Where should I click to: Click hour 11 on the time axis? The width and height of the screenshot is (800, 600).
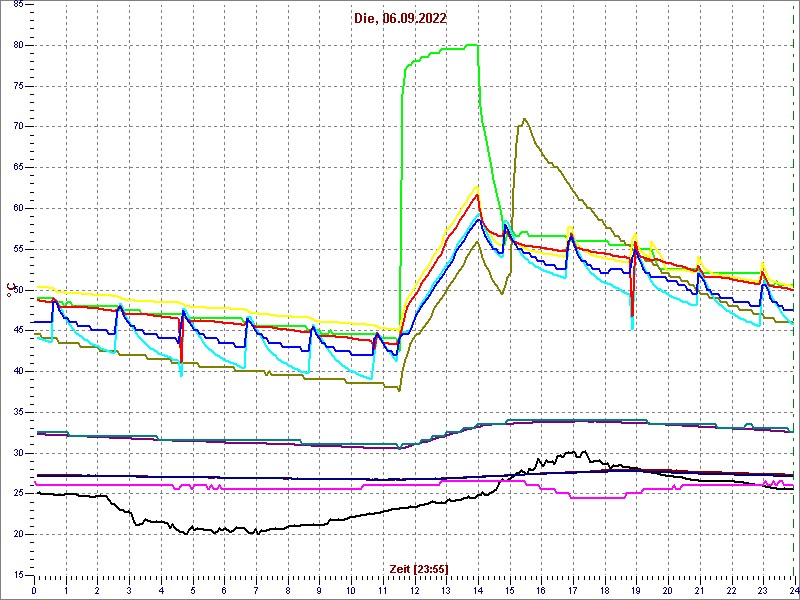[x=382, y=590]
